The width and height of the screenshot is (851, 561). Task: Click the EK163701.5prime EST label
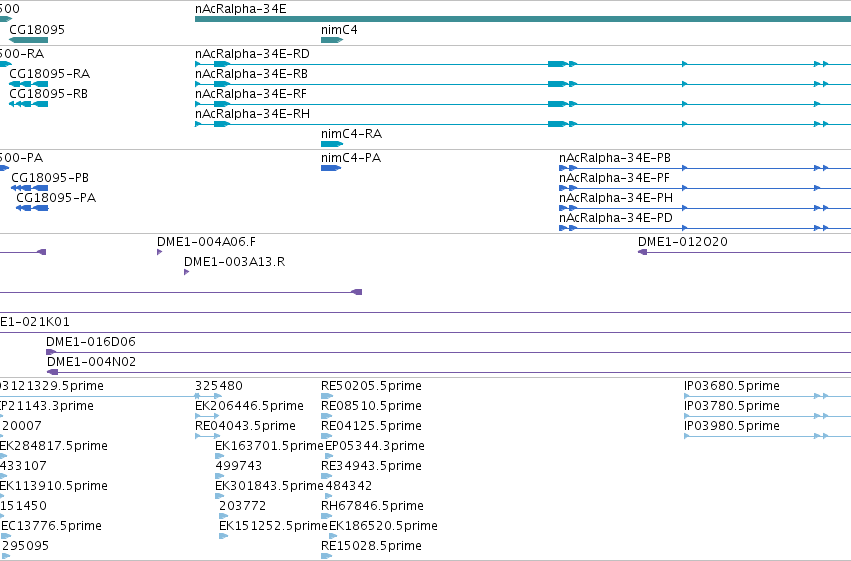269,446
